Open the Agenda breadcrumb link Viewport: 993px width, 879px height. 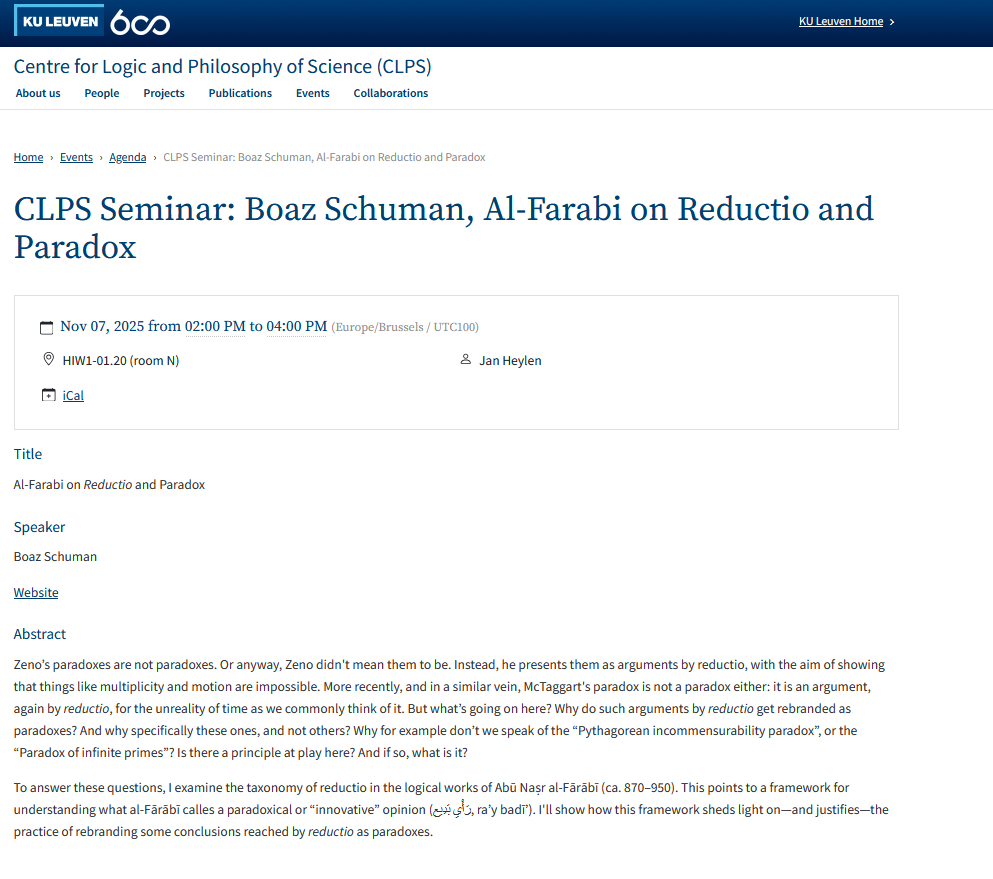pyautogui.click(x=128, y=157)
